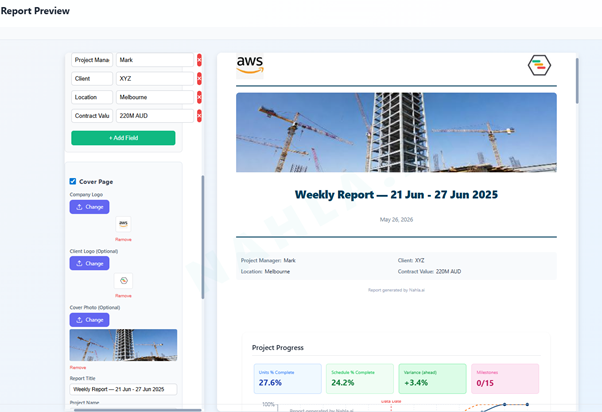The height and width of the screenshot is (412, 602).
Task: Click the AWS company logo thumbnail
Action: [123, 224]
